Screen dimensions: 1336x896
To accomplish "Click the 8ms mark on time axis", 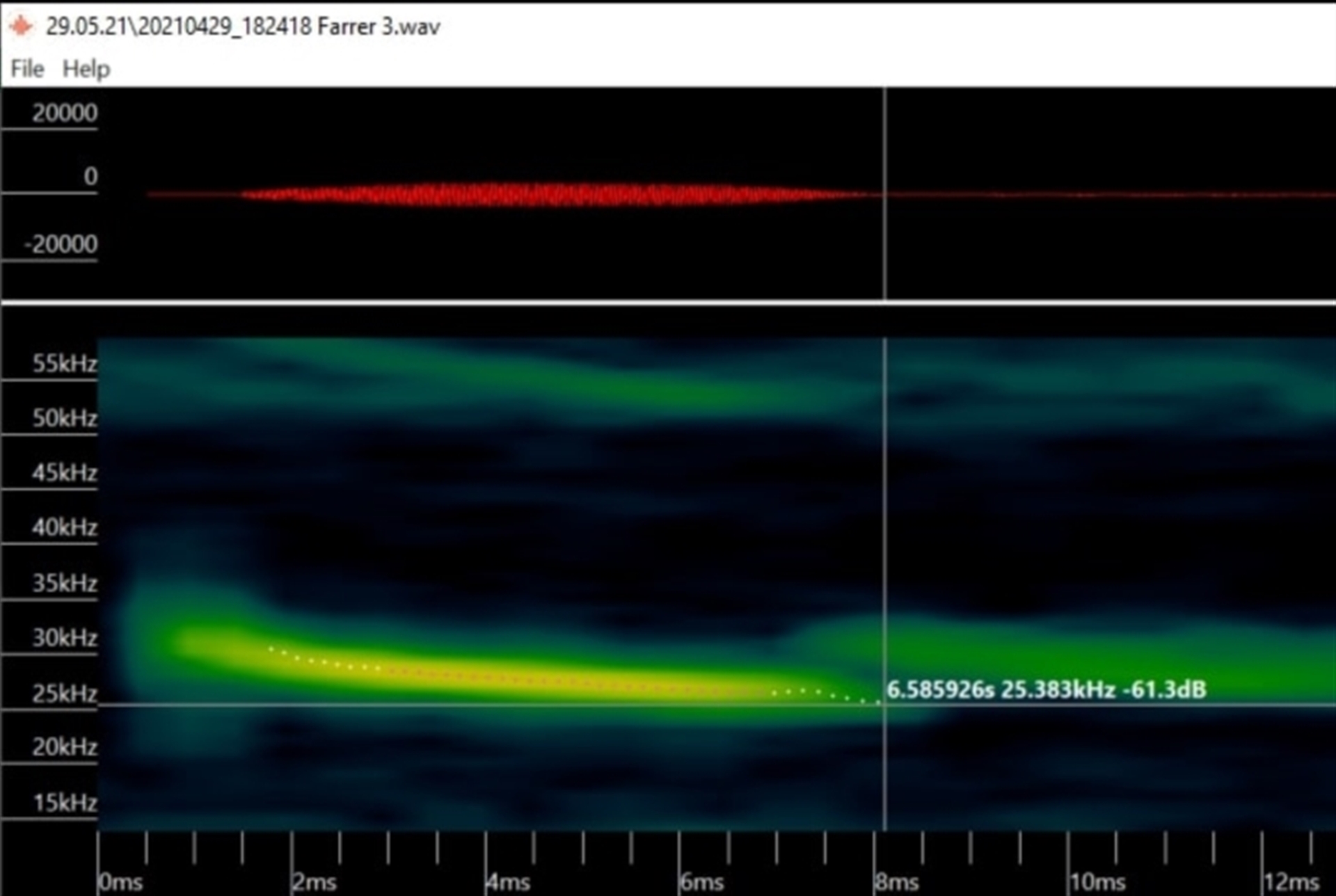I will pyautogui.click(x=896, y=882).
